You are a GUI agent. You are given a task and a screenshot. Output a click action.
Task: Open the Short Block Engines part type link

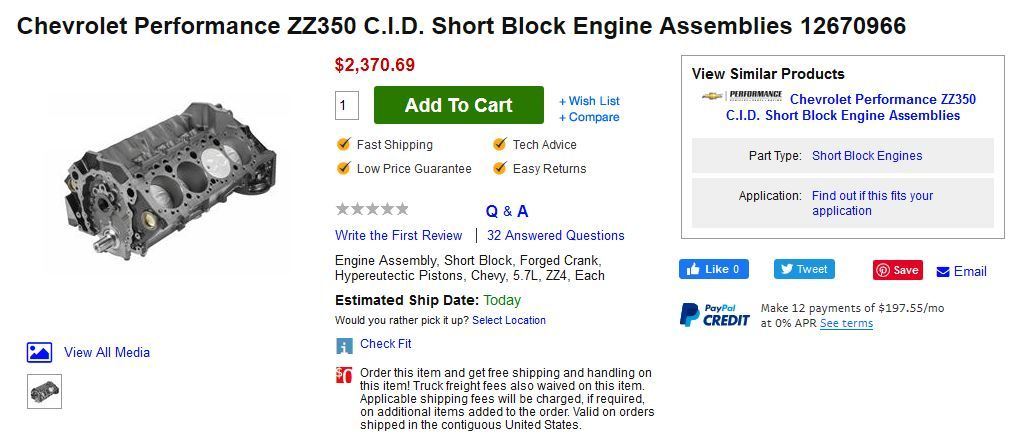coord(866,156)
